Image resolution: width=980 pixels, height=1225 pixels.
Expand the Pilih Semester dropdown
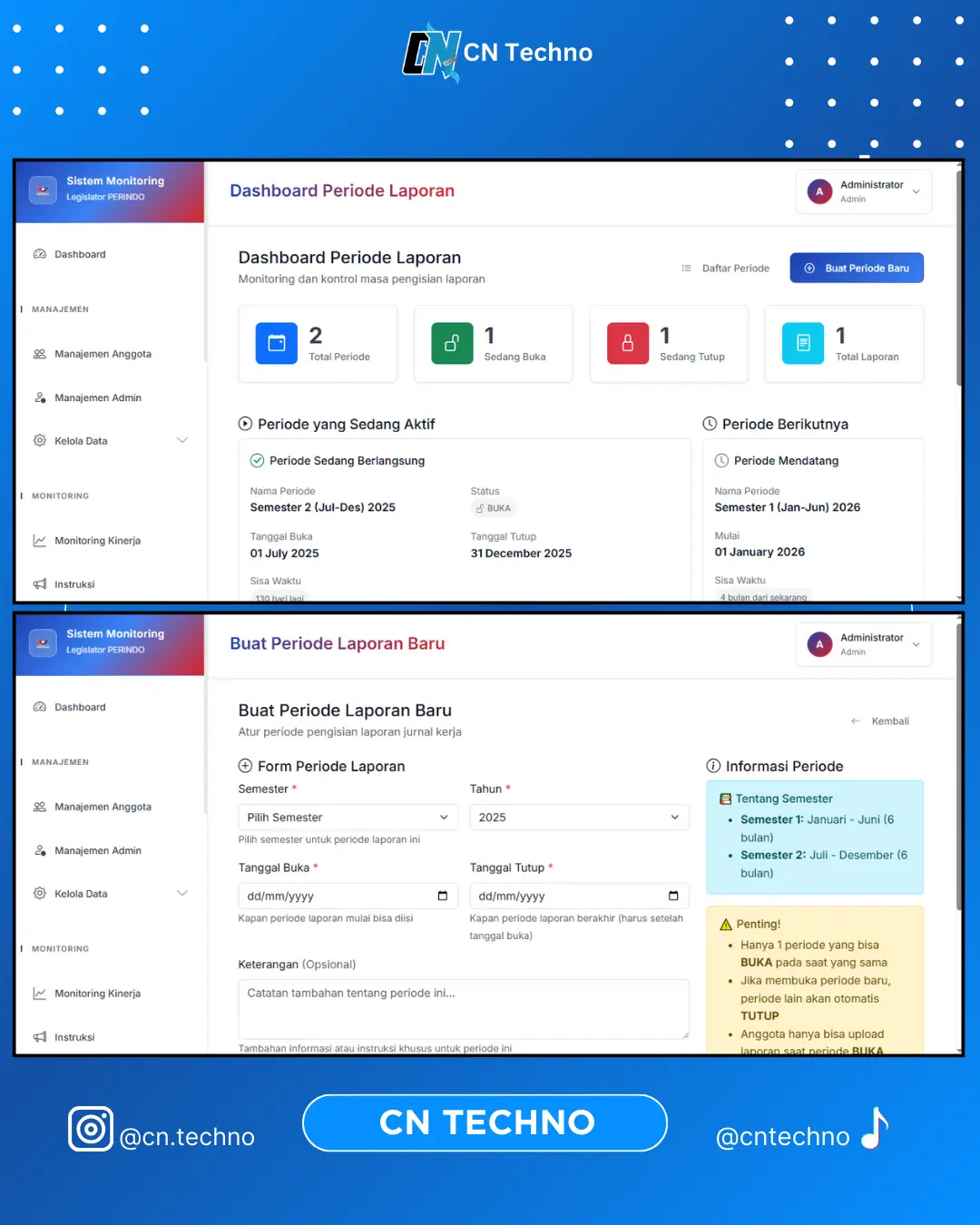pyautogui.click(x=348, y=818)
